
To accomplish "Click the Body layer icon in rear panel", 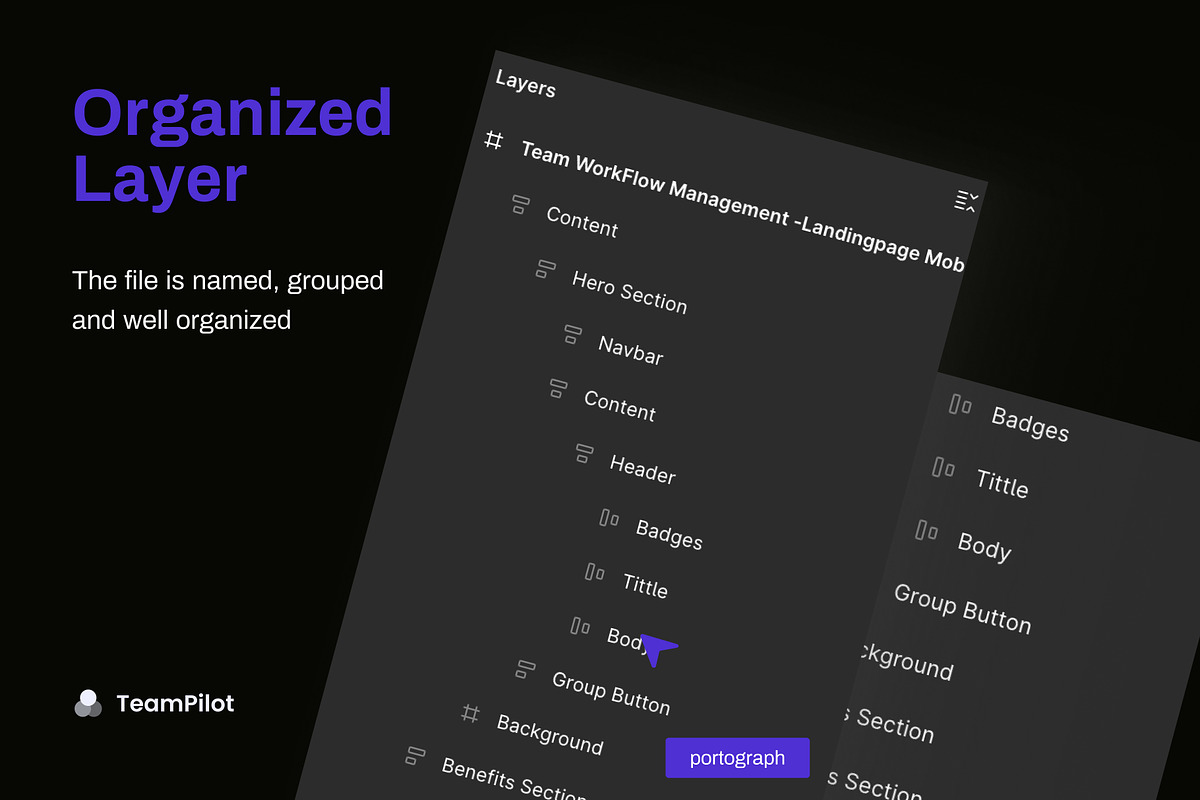I will point(927,530).
